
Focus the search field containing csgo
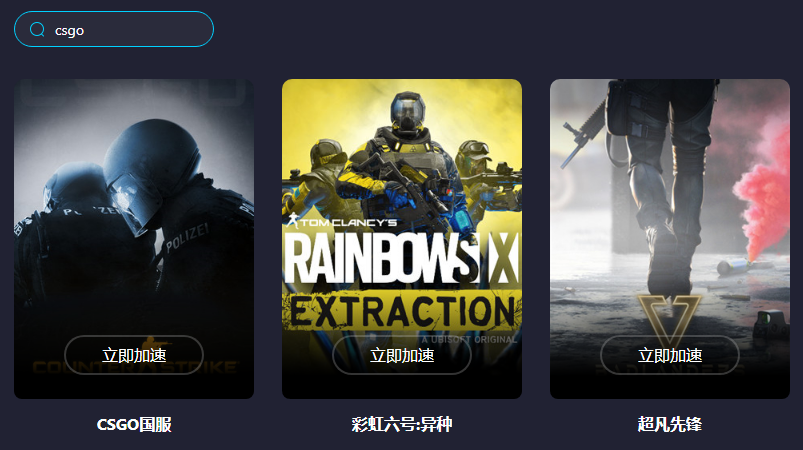point(114,29)
